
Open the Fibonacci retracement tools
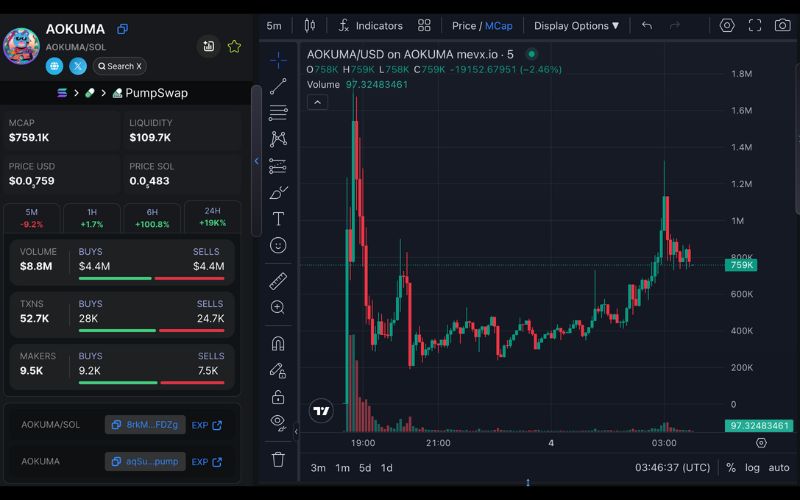[x=278, y=113]
